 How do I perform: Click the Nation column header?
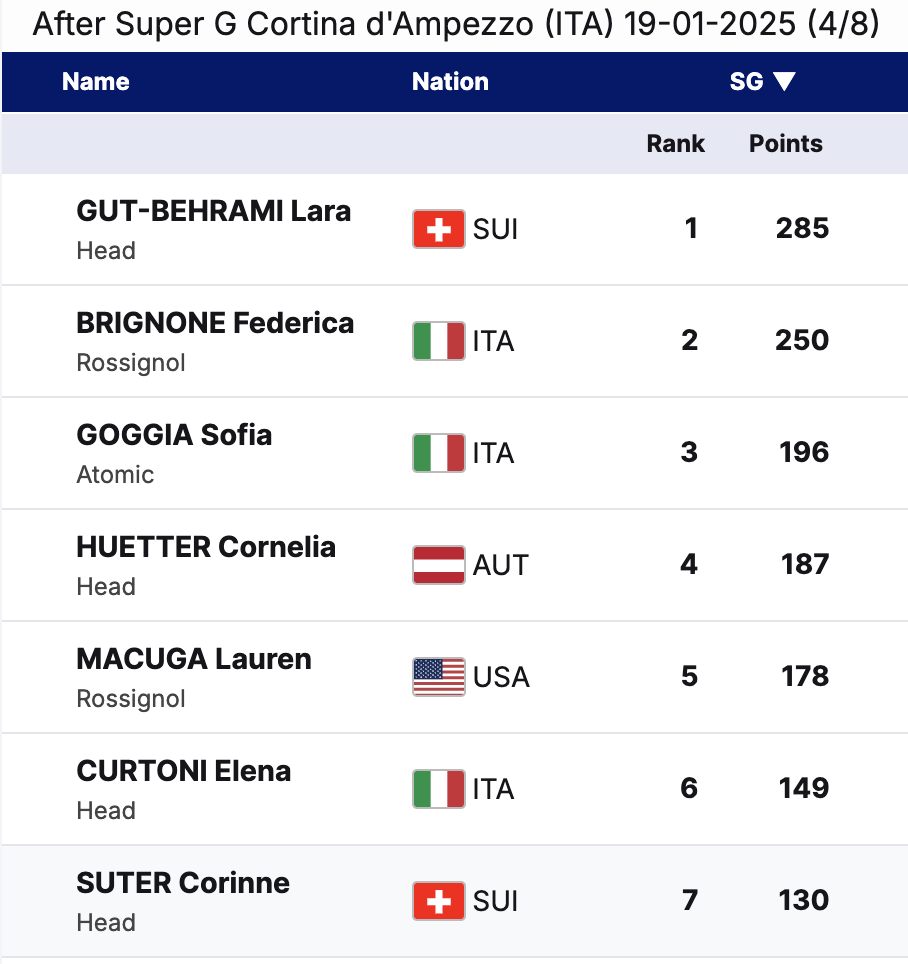pyautogui.click(x=450, y=82)
